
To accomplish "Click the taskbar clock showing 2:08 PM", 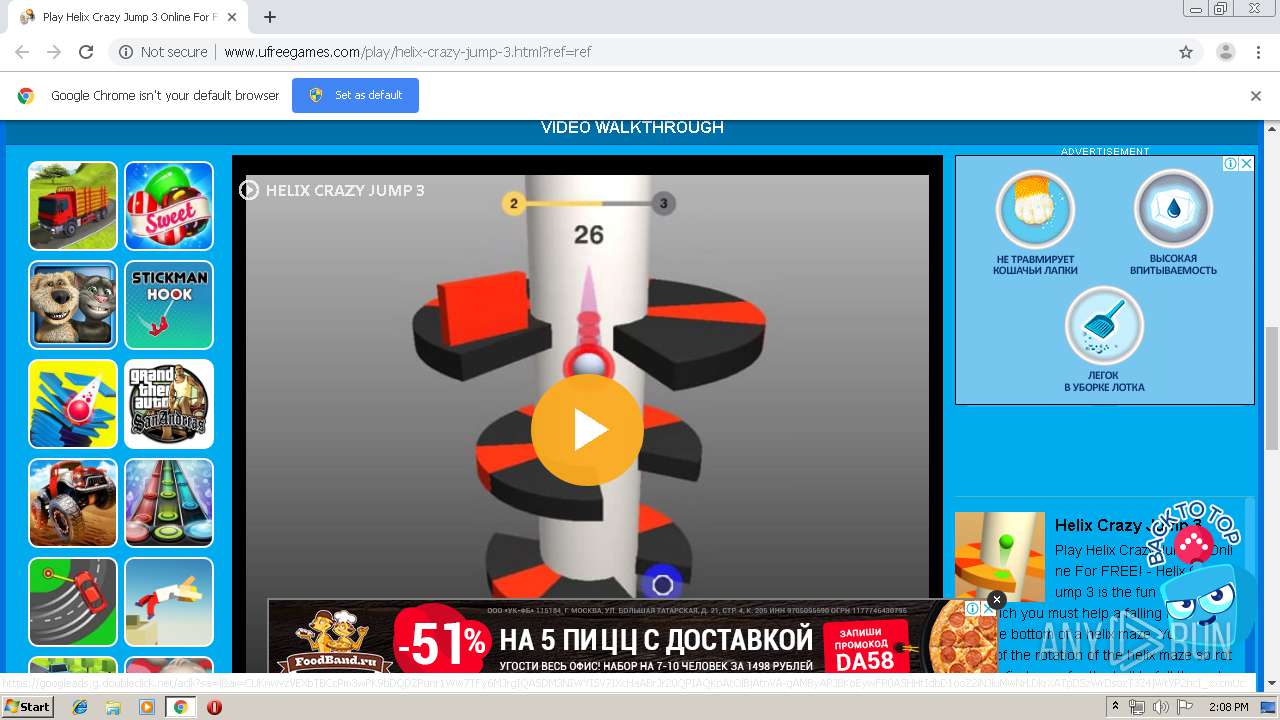I will (x=1228, y=707).
